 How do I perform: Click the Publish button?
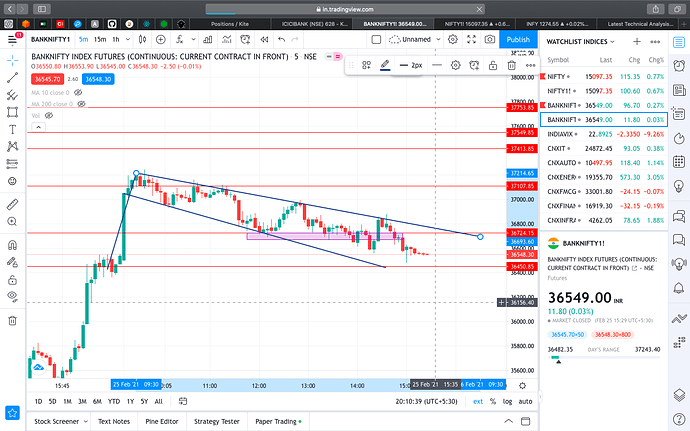click(518, 40)
